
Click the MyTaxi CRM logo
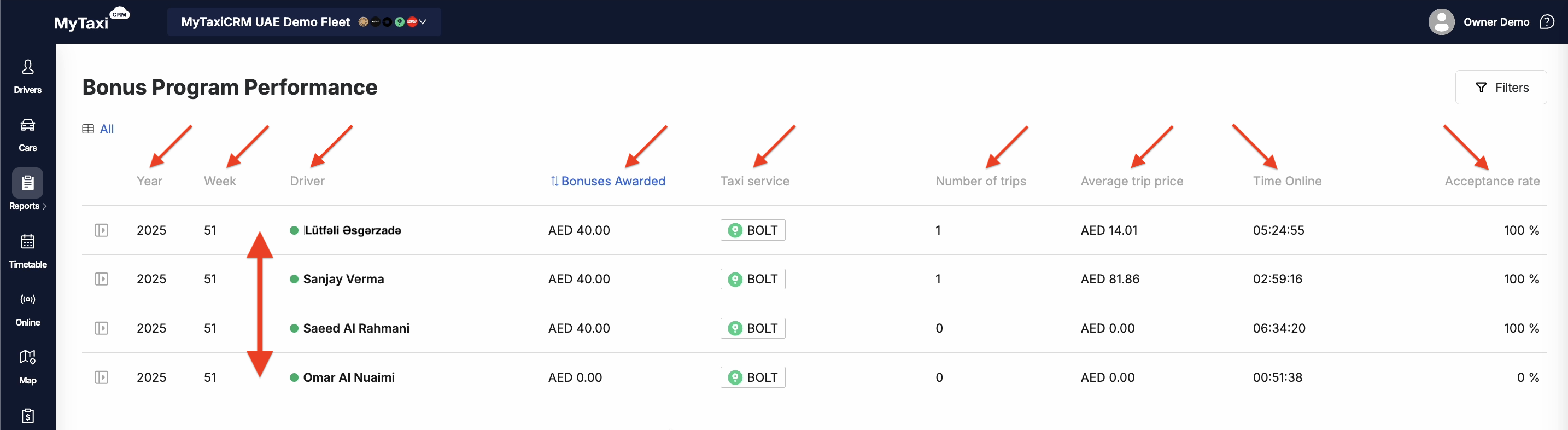click(91, 20)
